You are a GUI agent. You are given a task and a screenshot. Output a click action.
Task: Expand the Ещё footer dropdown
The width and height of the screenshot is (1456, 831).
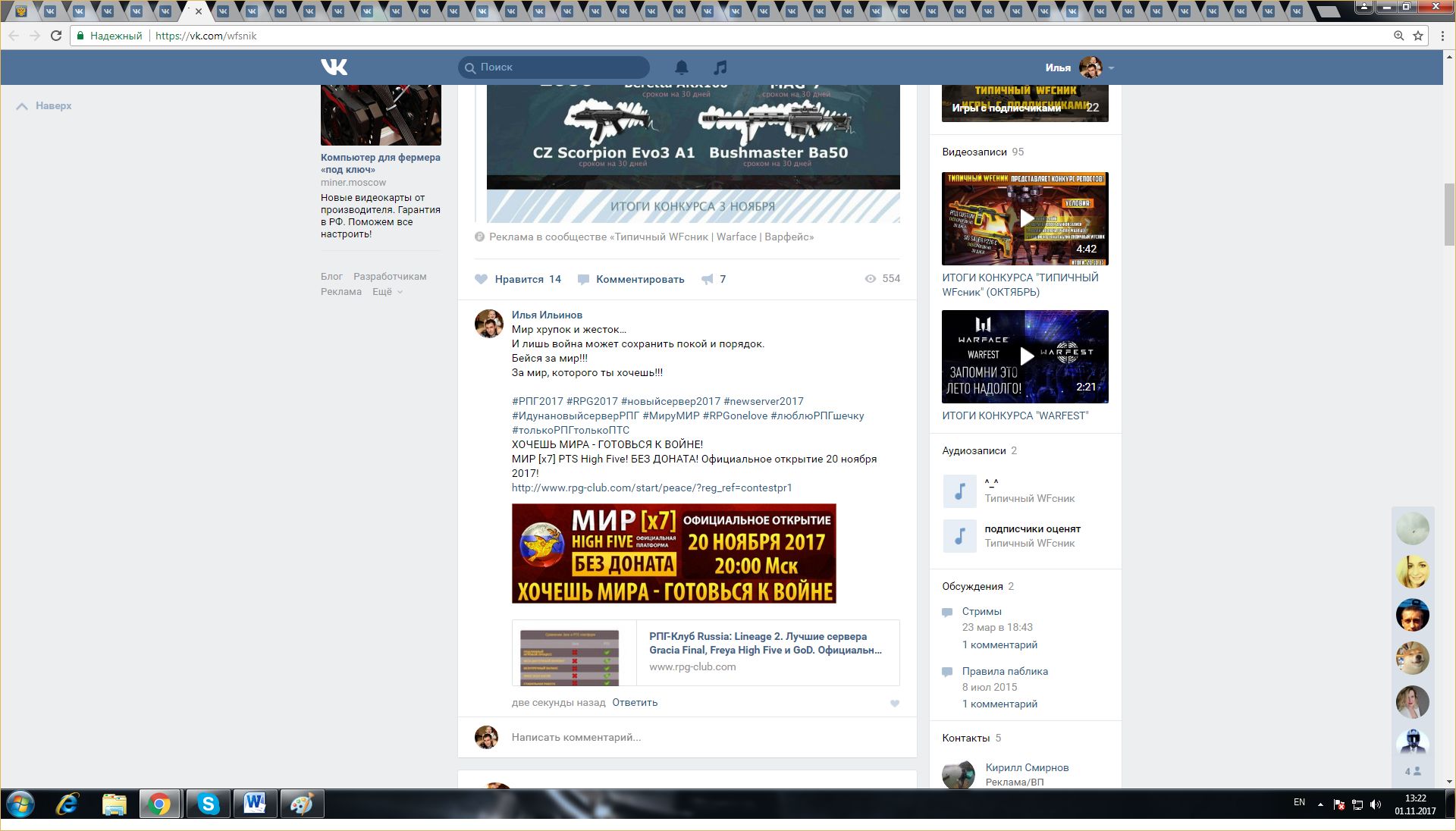[388, 292]
